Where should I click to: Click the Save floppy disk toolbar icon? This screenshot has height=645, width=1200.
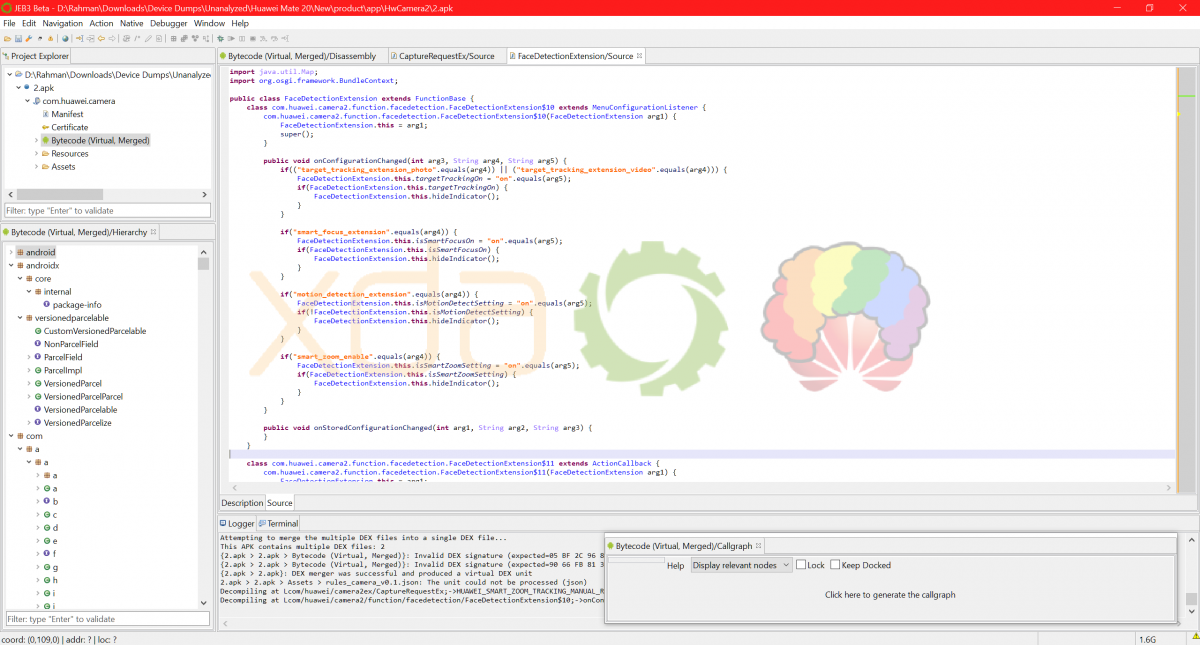tap(18, 38)
